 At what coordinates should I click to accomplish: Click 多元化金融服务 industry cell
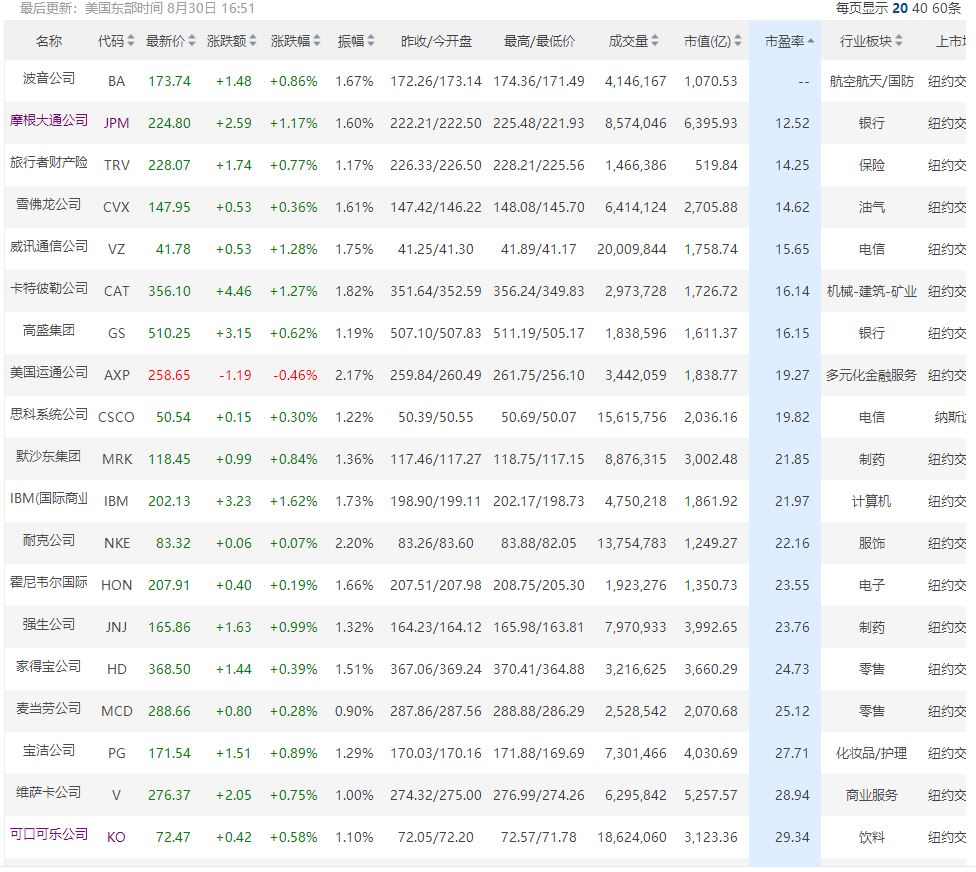pyautogui.click(x=871, y=375)
